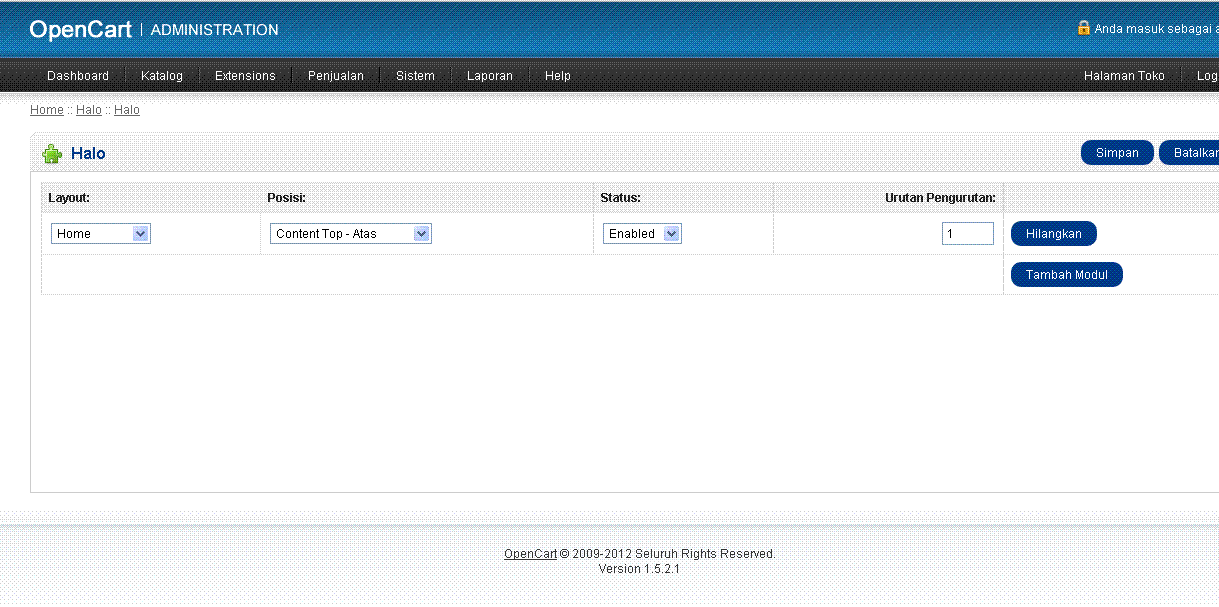Click the padlock login status icon
Image resolution: width=1219 pixels, height=607 pixels.
[1083, 28]
